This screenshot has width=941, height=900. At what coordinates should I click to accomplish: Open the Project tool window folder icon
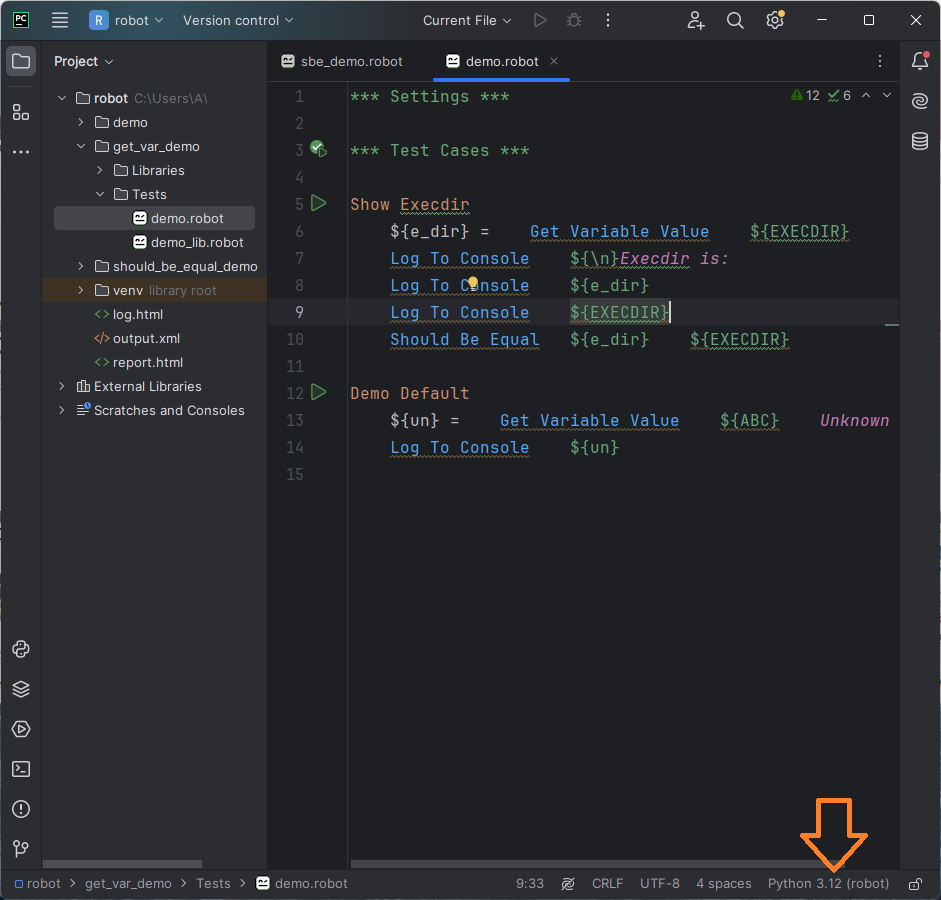(21, 61)
